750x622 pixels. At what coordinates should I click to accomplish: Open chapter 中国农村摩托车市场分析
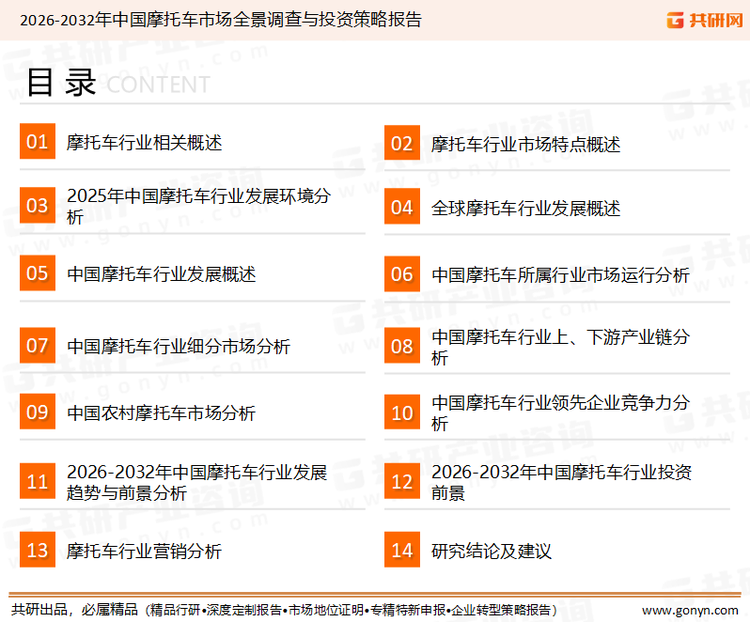point(161,412)
